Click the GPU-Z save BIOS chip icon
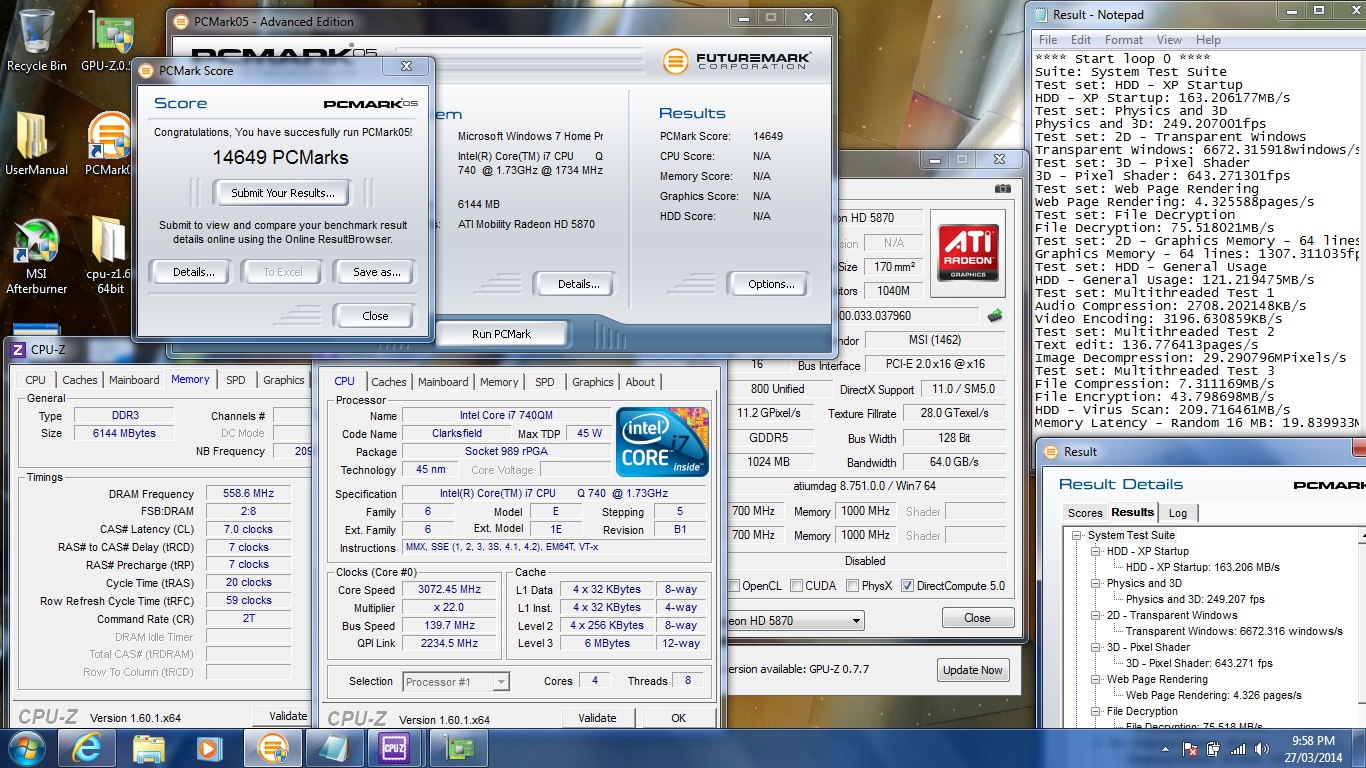Viewport: 1366px width, 768px height. 995,316
